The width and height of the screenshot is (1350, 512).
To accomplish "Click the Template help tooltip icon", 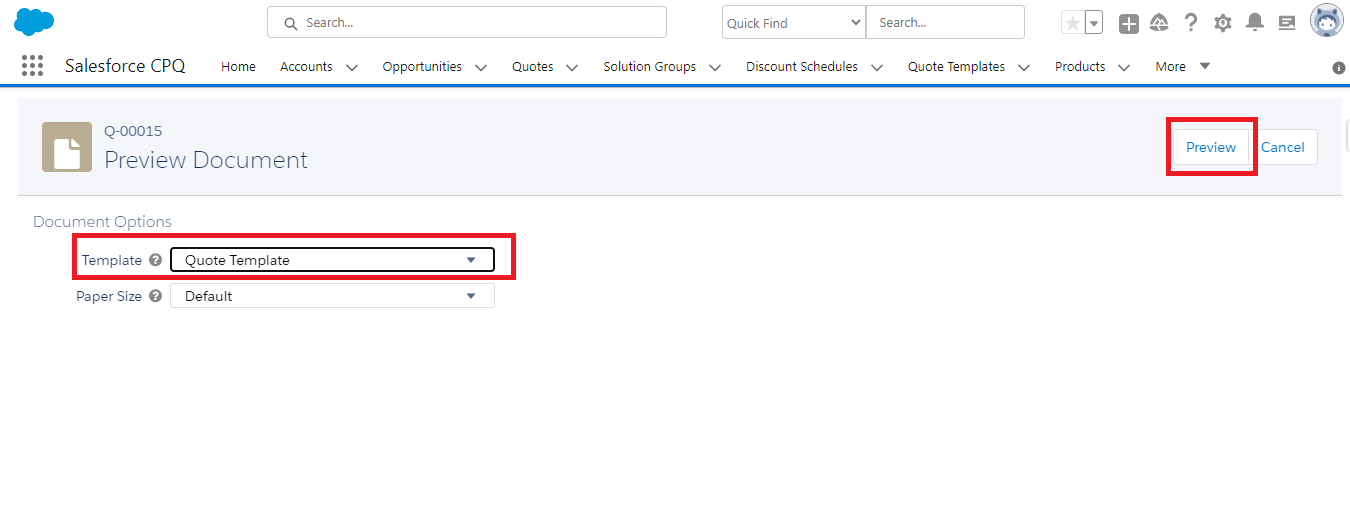I will click(155, 260).
